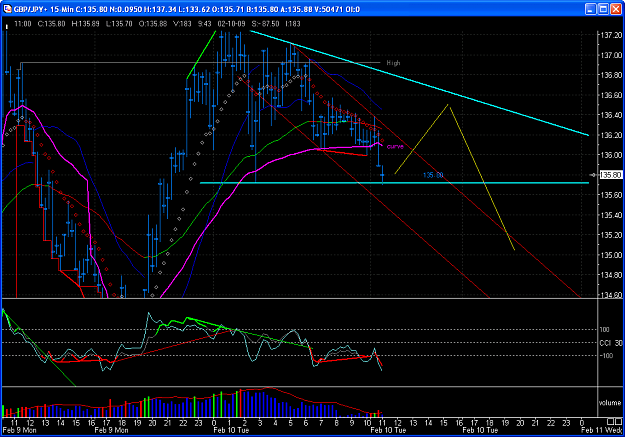
Task: Click the 'CCI 30' indicator pane label
Action: tap(611, 343)
